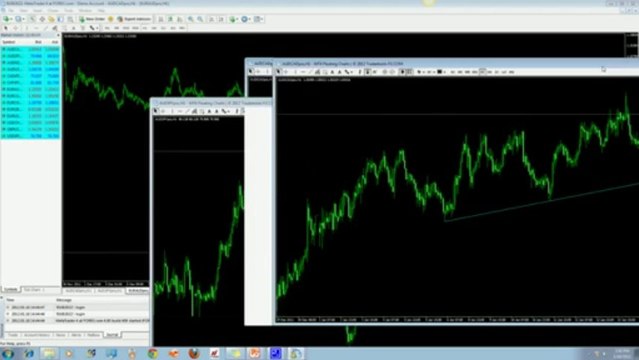Open the Trade tab in Terminal
639x360 pixels.
[x=13, y=335]
